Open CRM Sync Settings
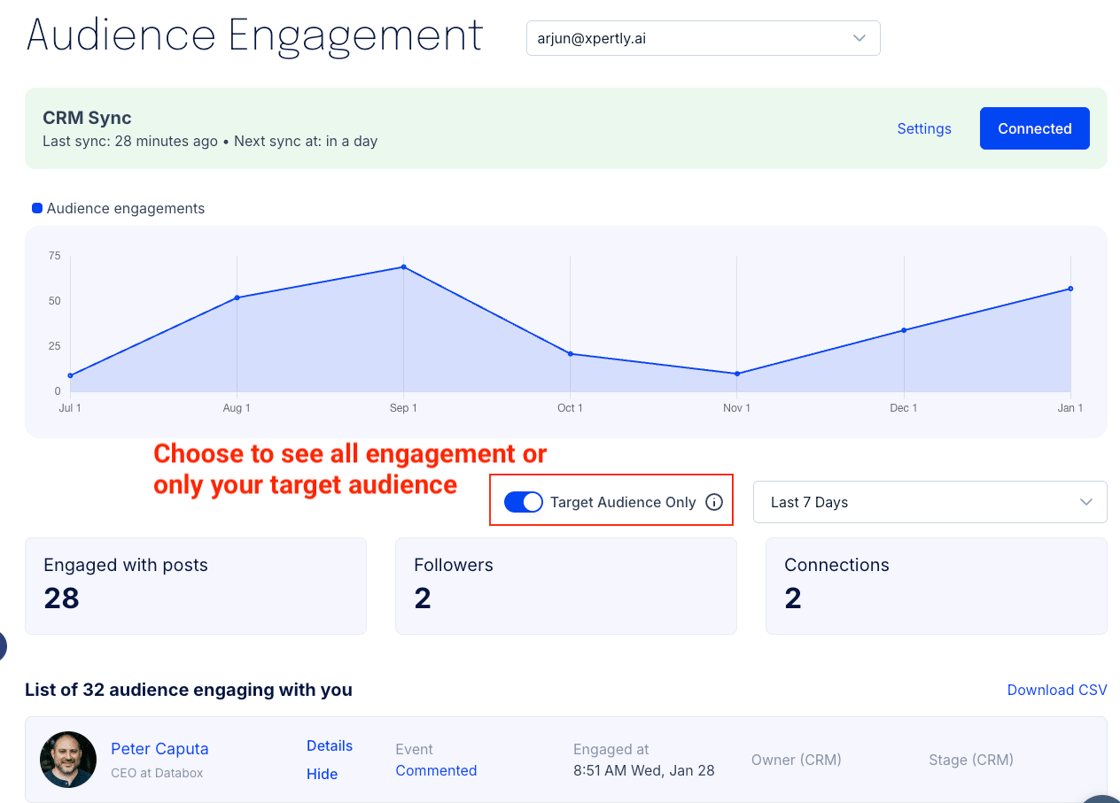The image size is (1120, 803). point(923,128)
